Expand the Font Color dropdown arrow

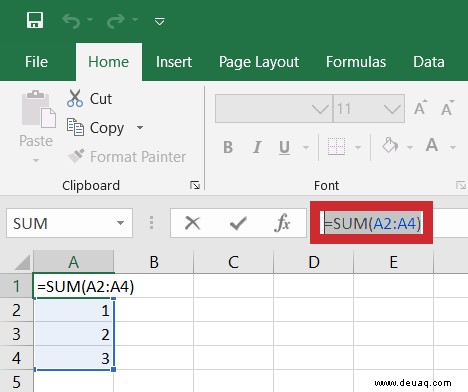click(x=453, y=147)
